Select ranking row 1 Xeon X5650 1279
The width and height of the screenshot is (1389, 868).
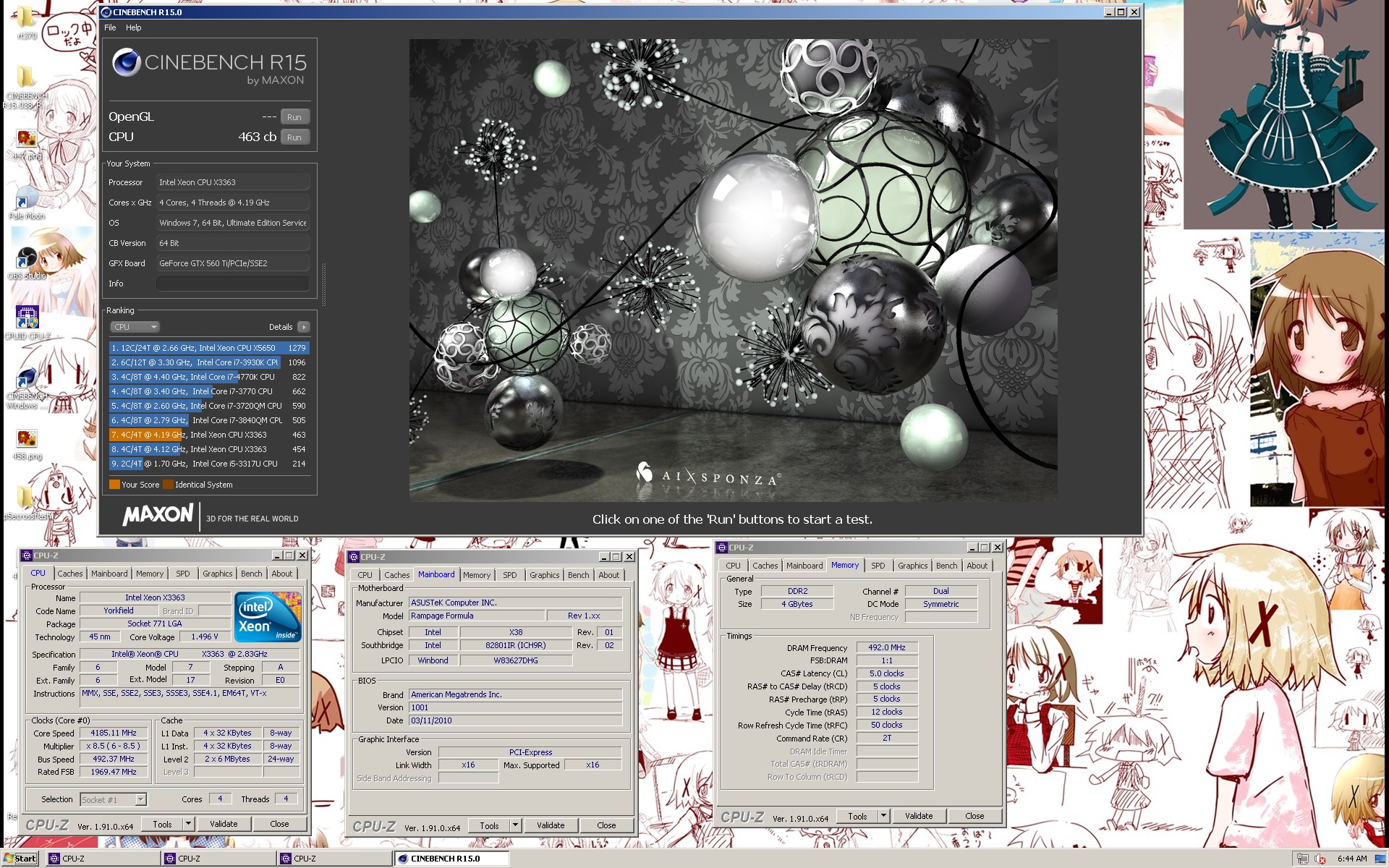point(208,348)
